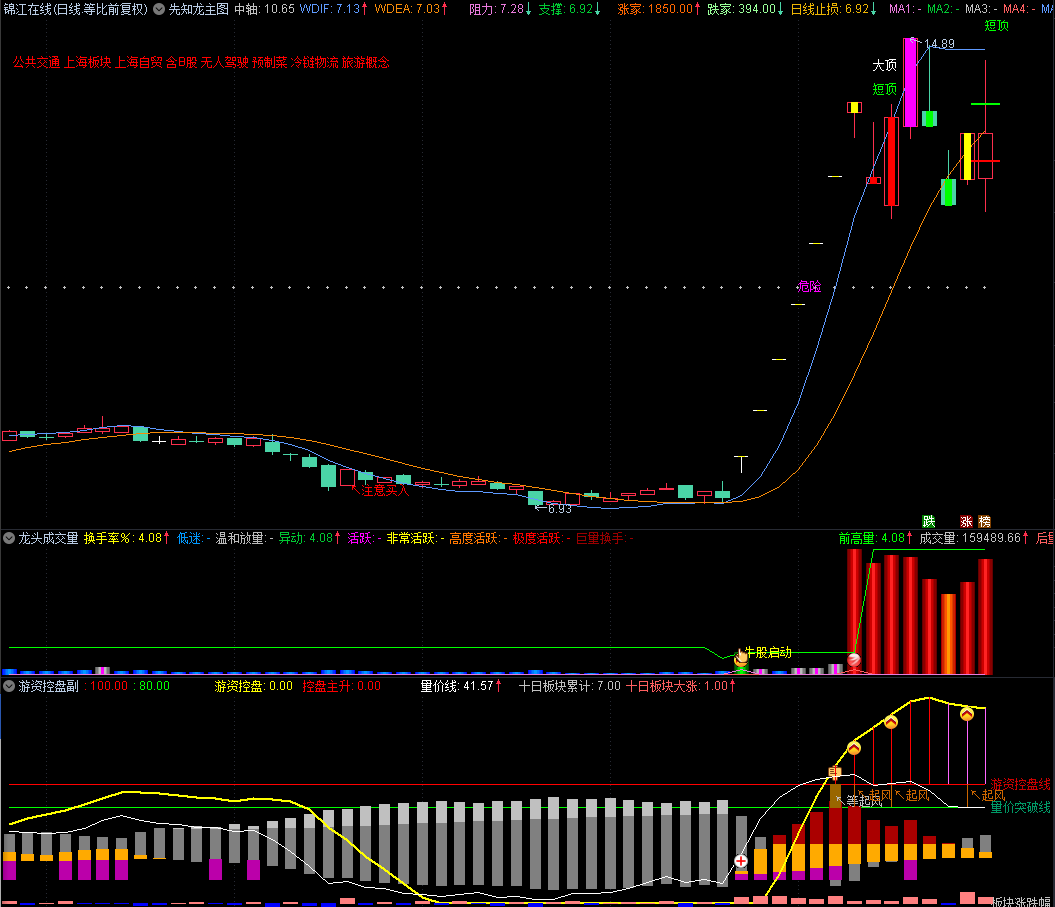Expand the 游资控盘副 indicator dropdown
The height and width of the screenshot is (907, 1055).
click(x=9, y=686)
